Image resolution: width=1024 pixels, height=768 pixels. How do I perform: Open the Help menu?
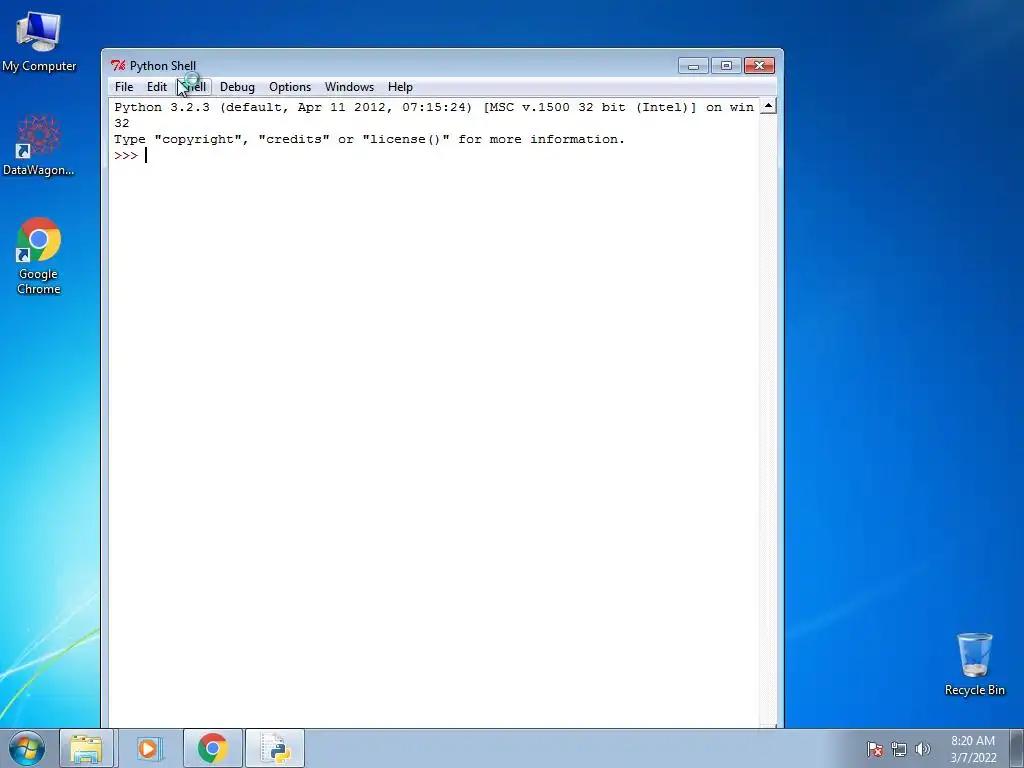(400, 87)
